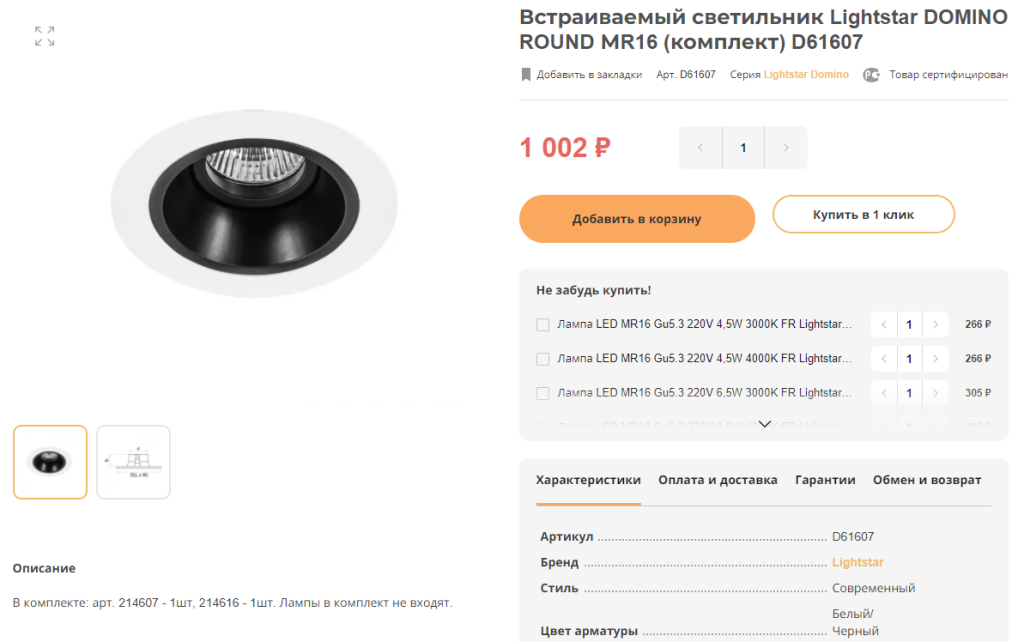1024x642 pixels.
Task: Switch to Оплата и доставка tab
Action: coord(718,480)
